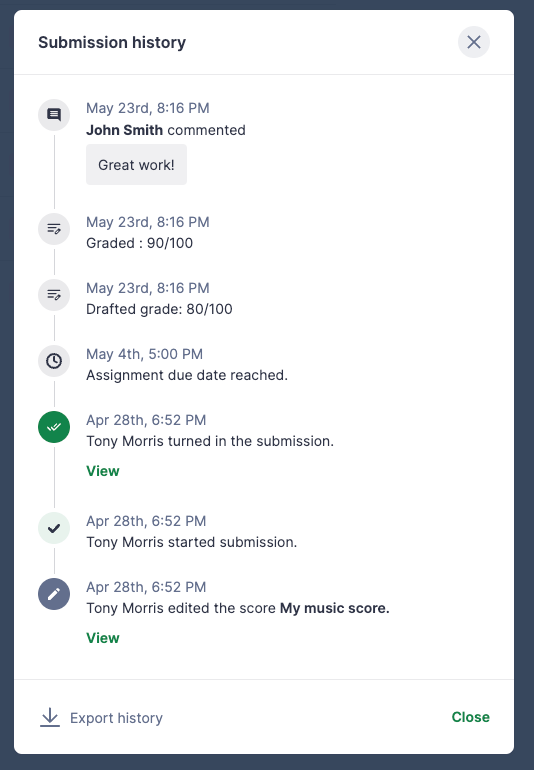View the edited My music score
The width and height of the screenshot is (534, 770).
click(103, 638)
